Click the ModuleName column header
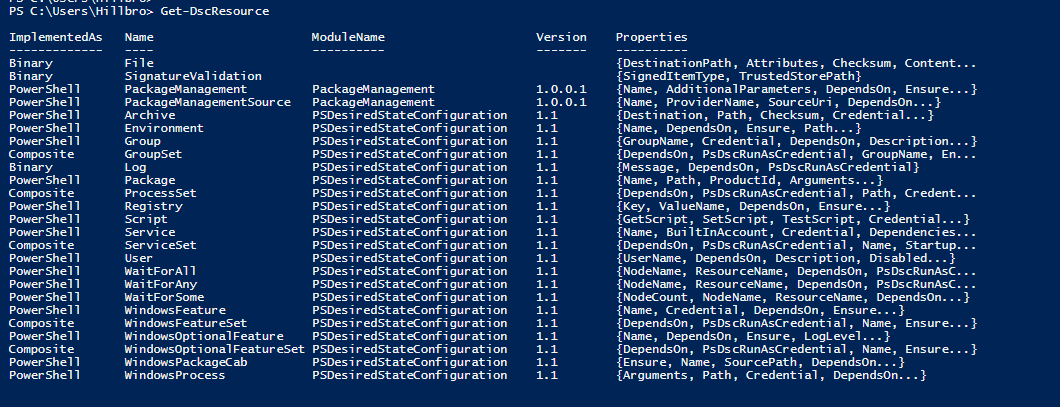Image resolution: width=1060 pixels, height=407 pixels. (x=348, y=37)
